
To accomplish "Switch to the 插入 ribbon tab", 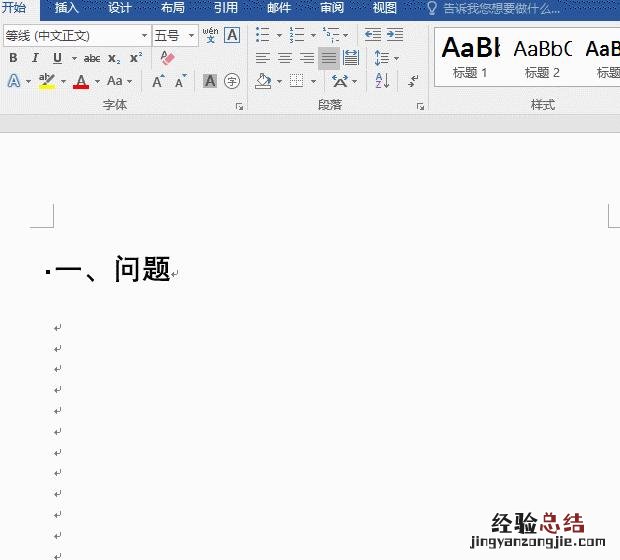I will [66, 8].
